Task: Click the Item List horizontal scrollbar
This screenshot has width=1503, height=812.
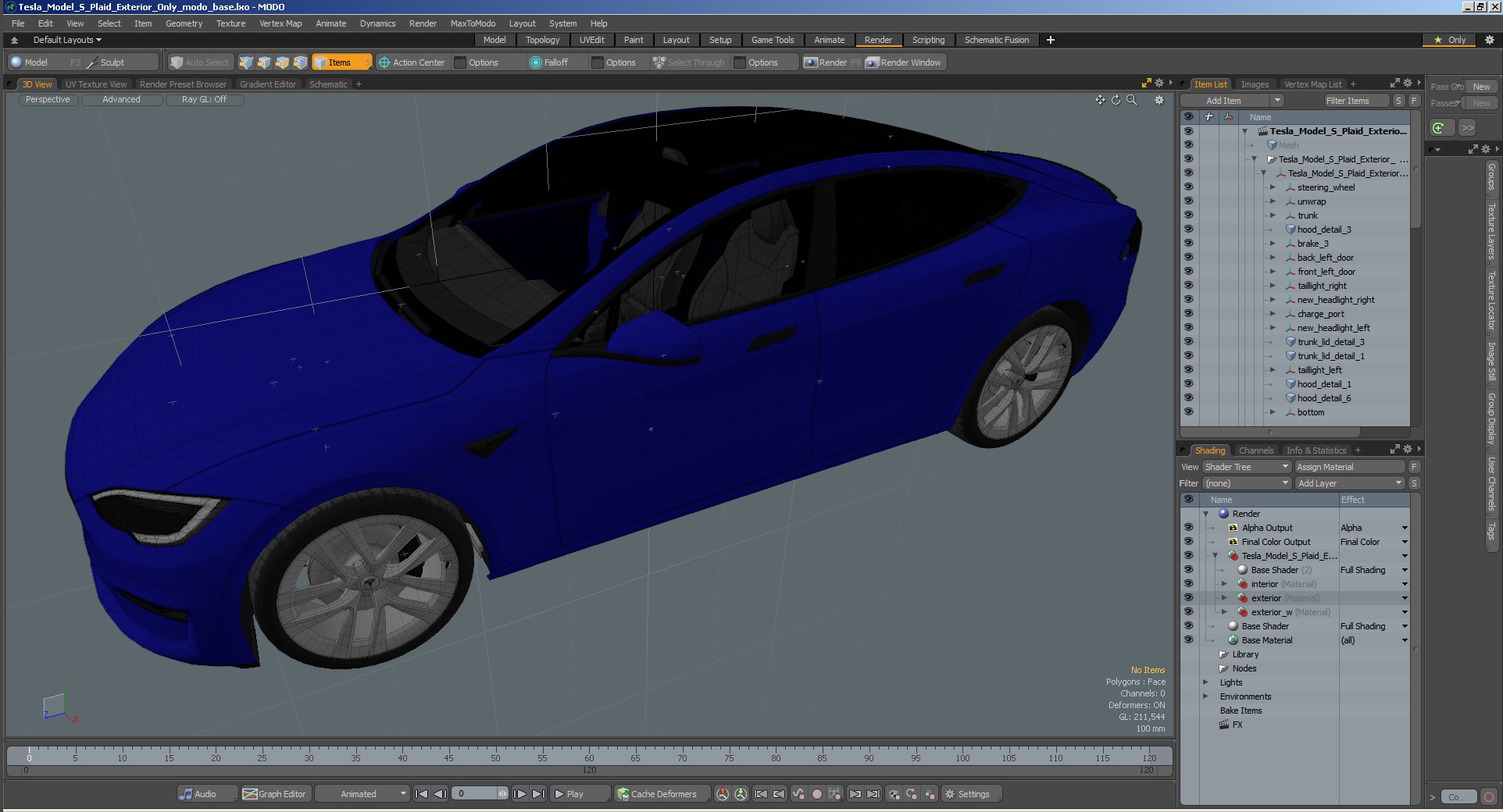Action: 1270,432
